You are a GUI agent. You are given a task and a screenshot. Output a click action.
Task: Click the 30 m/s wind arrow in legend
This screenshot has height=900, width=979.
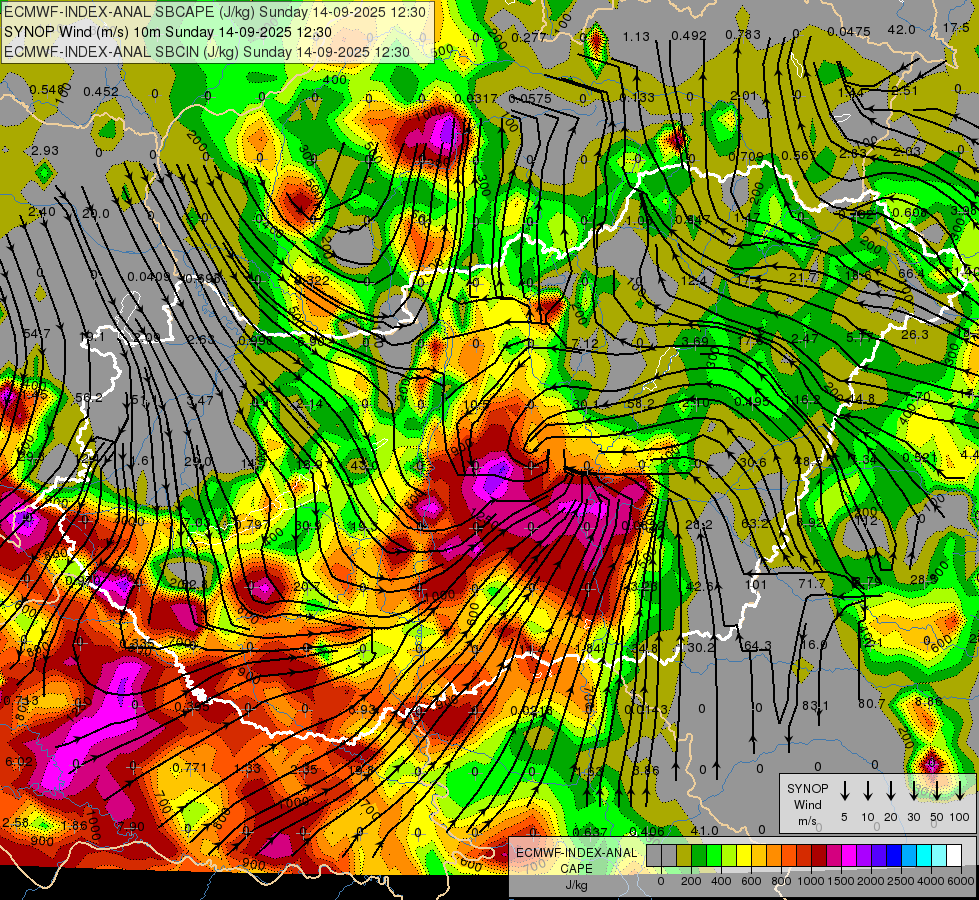point(914,791)
